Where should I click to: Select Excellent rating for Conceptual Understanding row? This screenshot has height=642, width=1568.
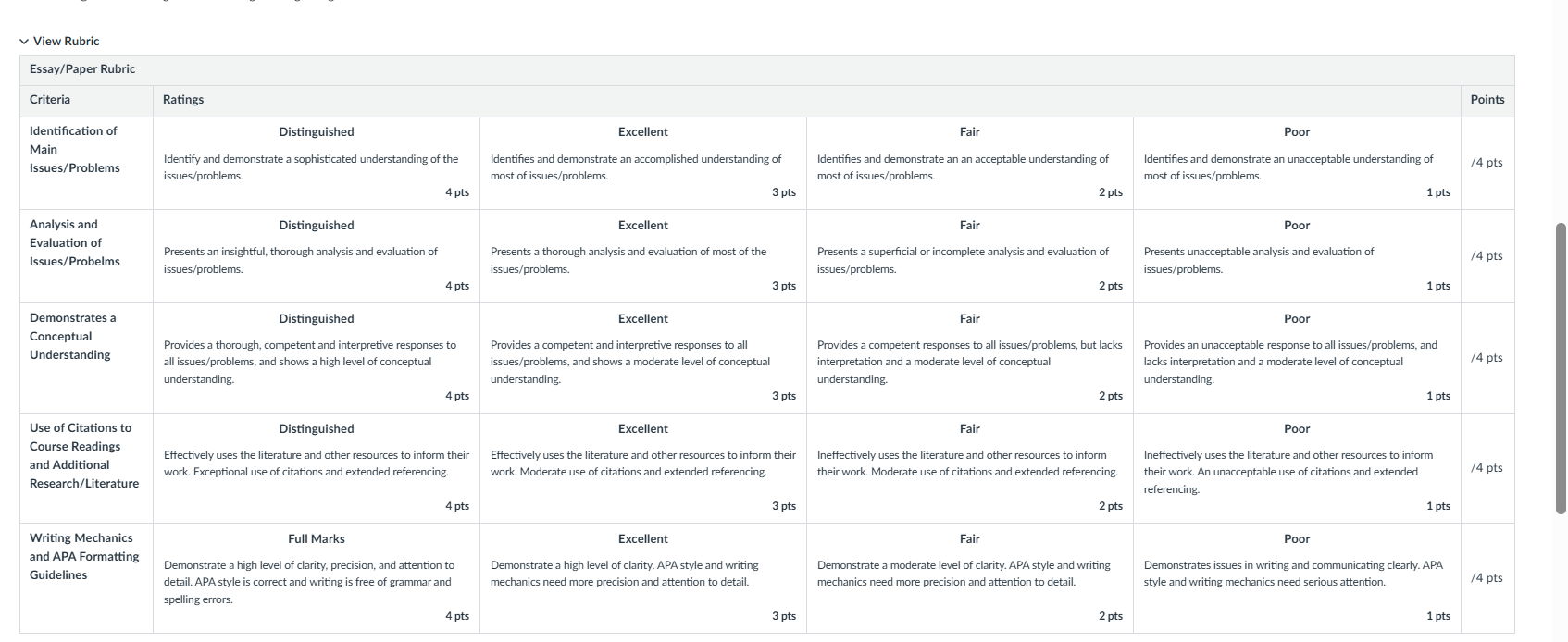point(643,358)
